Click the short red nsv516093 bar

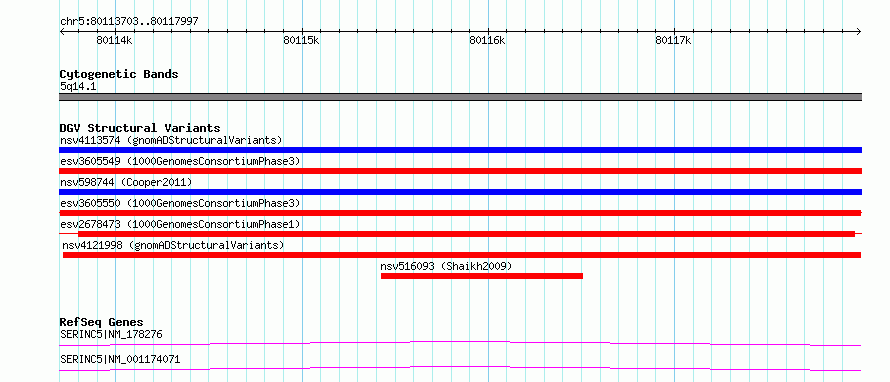click(482, 276)
